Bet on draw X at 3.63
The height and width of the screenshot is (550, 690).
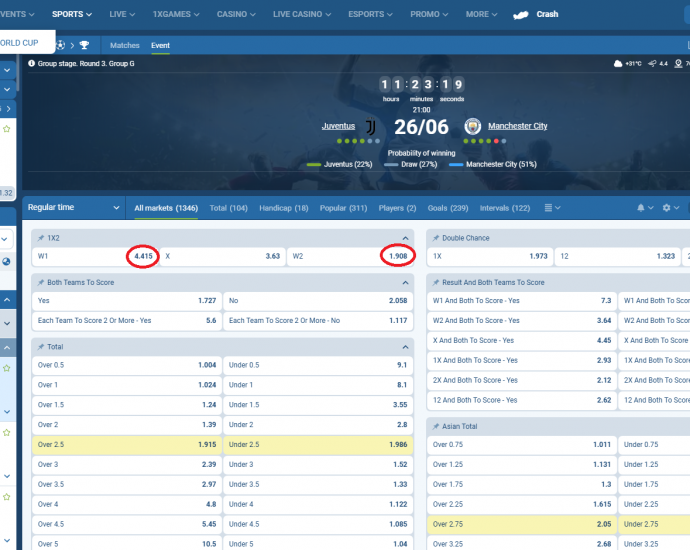click(x=223, y=256)
